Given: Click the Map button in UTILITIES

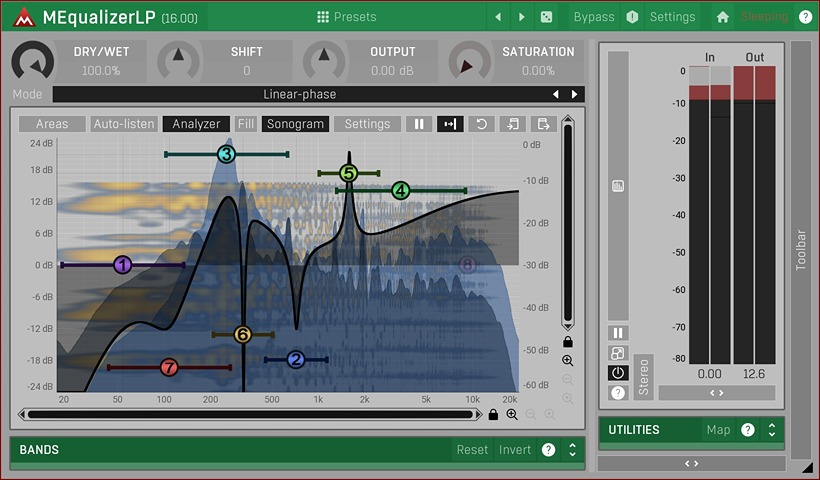Looking at the screenshot, I should pos(718,430).
